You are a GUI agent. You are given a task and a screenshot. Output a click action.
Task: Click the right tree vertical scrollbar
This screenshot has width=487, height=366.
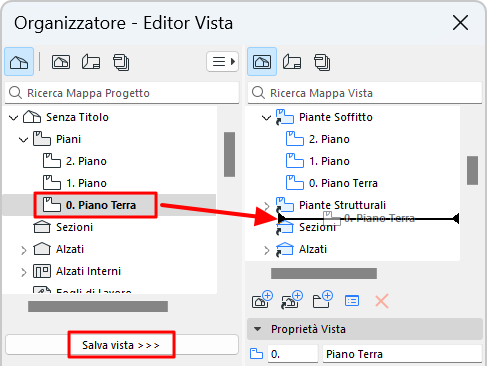point(472,170)
